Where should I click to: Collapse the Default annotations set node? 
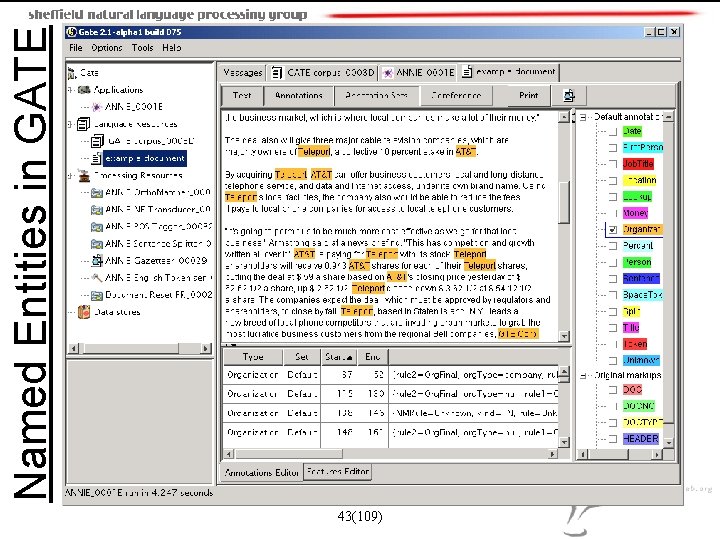click(583, 117)
